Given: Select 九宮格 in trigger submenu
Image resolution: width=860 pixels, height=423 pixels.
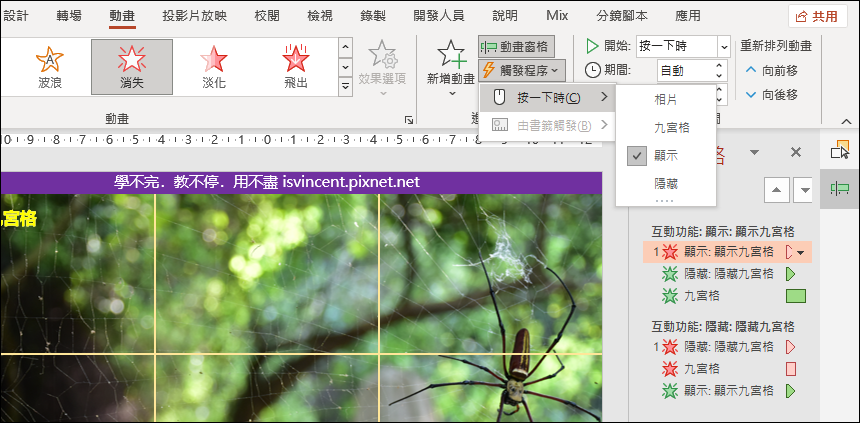Looking at the screenshot, I should tap(666, 128).
